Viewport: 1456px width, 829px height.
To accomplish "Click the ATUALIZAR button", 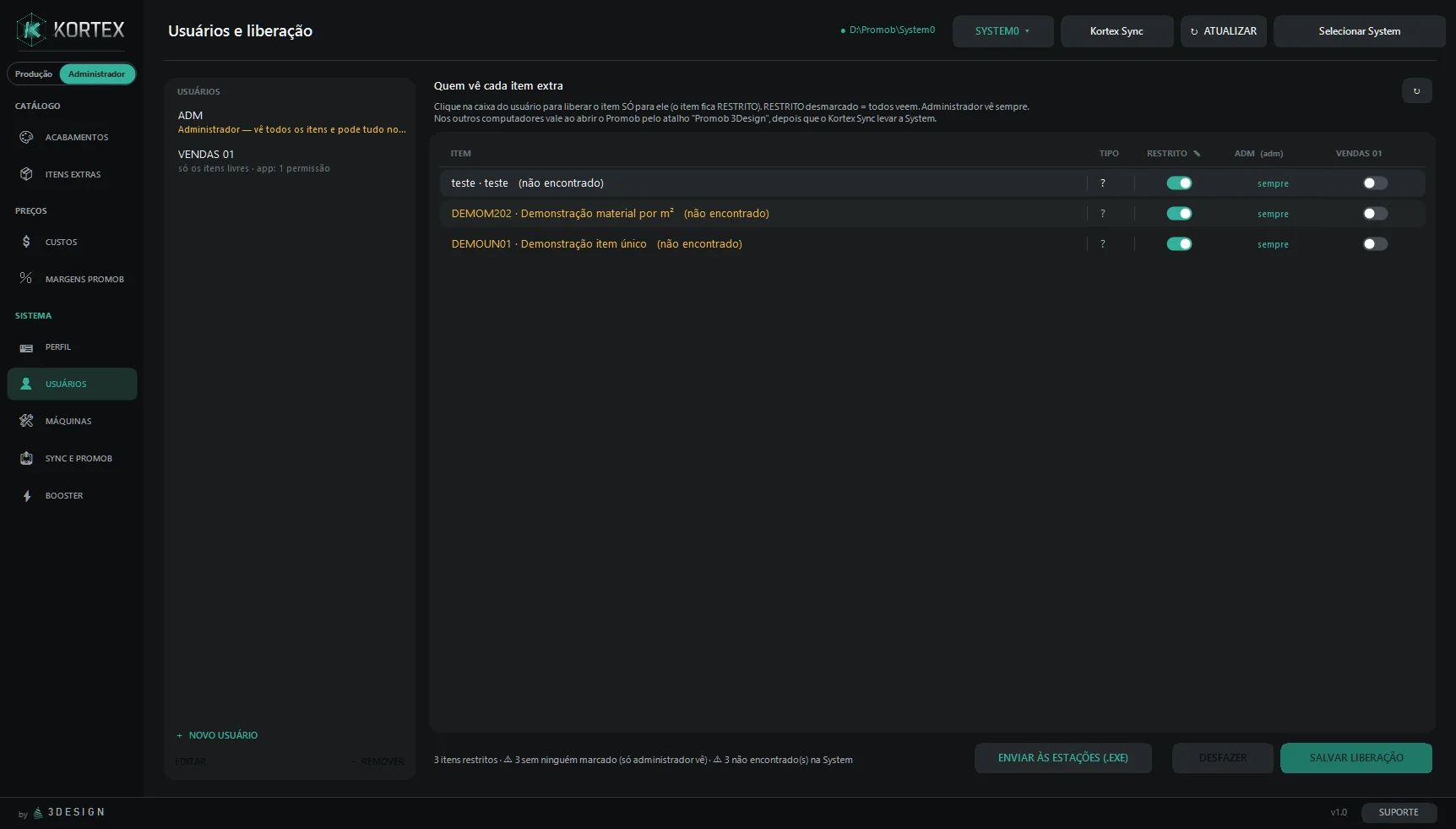I will [1223, 31].
